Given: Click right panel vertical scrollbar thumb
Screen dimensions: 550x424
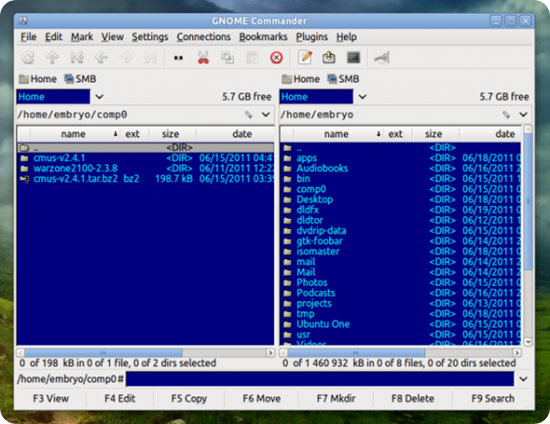Looking at the screenshot, I should pos(528,201).
